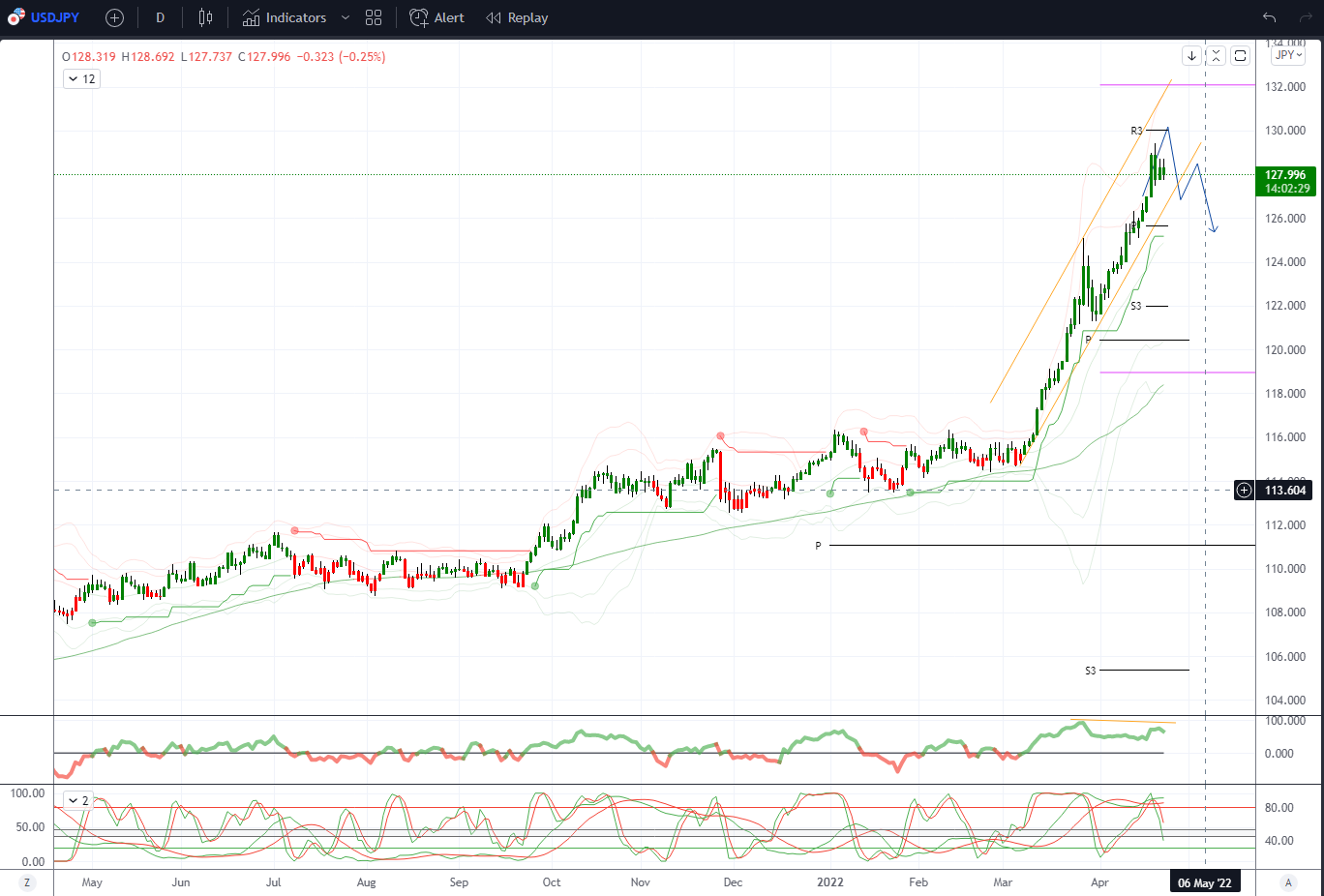Click the 2022 label on time axis

[830, 882]
